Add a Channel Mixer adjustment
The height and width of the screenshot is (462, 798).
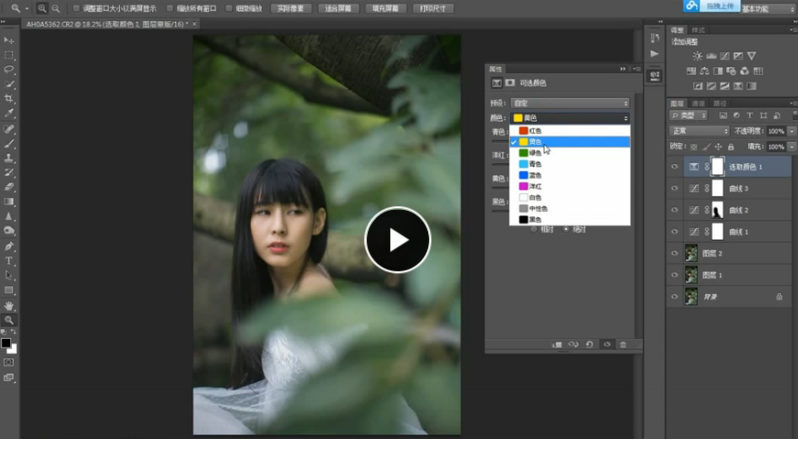coord(745,71)
